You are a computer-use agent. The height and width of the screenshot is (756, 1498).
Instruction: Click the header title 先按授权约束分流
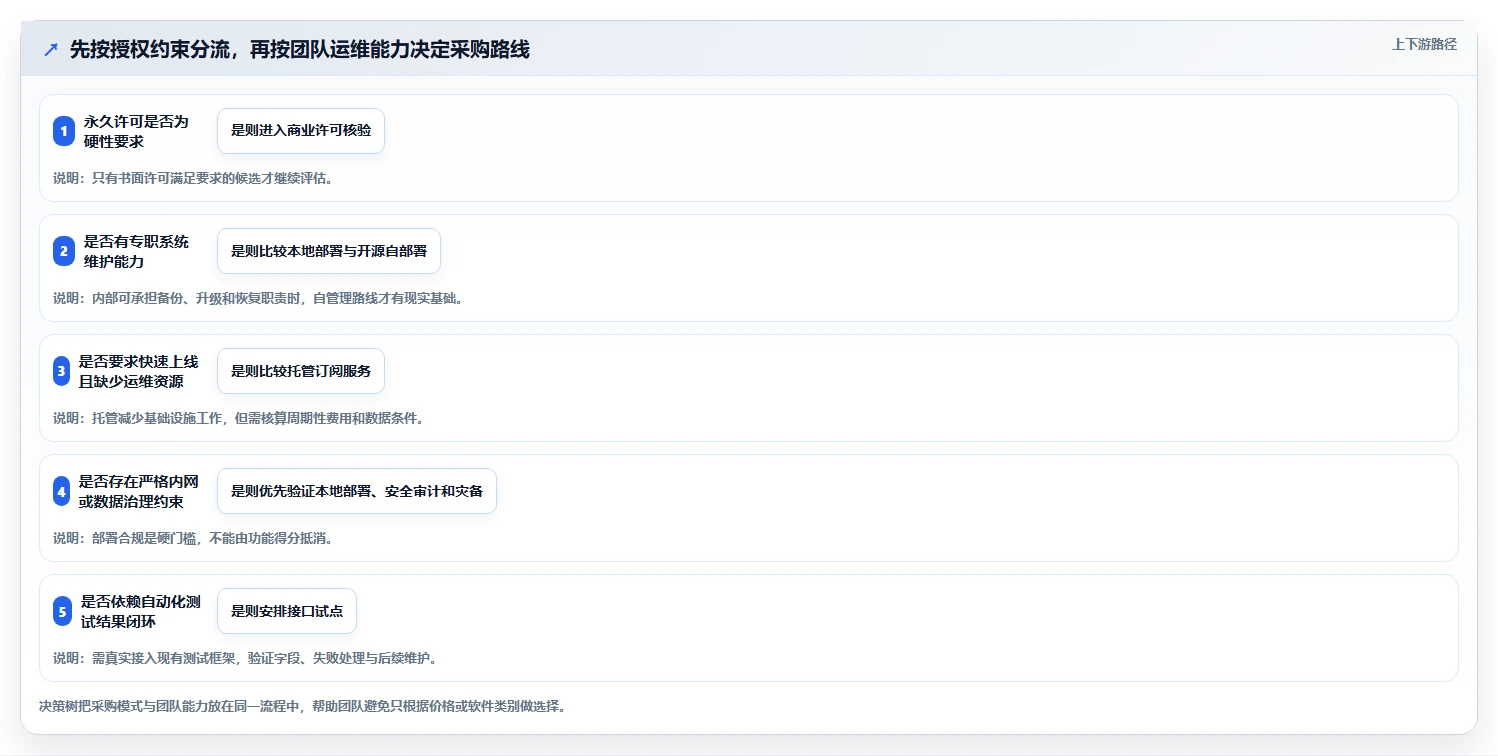(299, 50)
